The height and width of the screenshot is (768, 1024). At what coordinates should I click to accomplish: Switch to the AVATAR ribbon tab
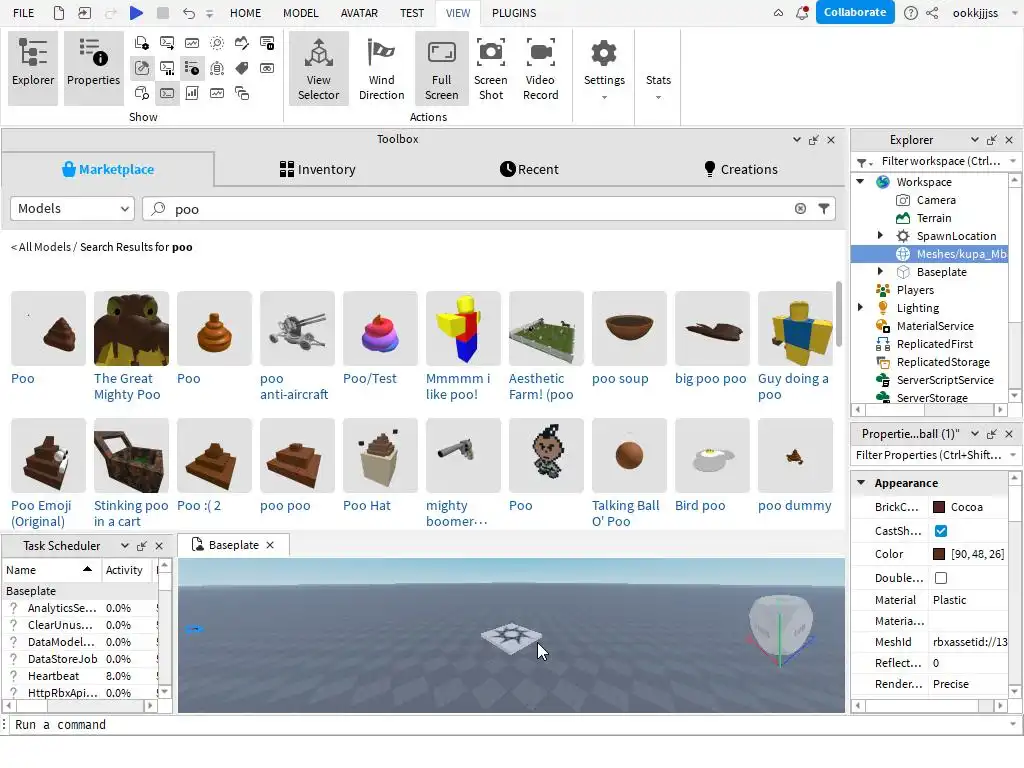pyautogui.click(x=359, y=13)
